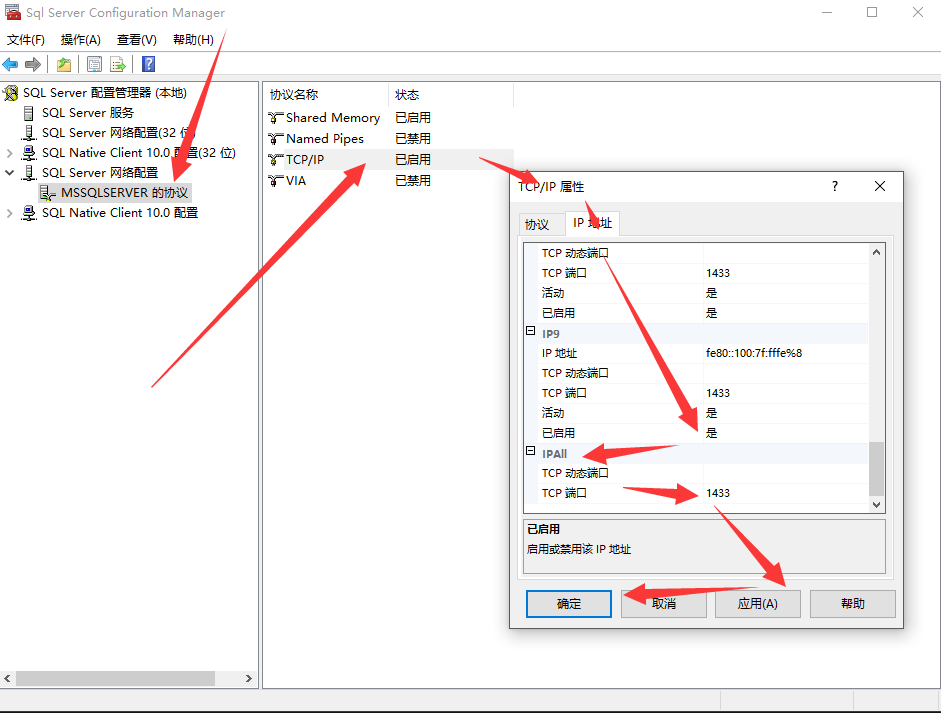Click the Forward arrow toolbar icon

(x=33, y=64)
